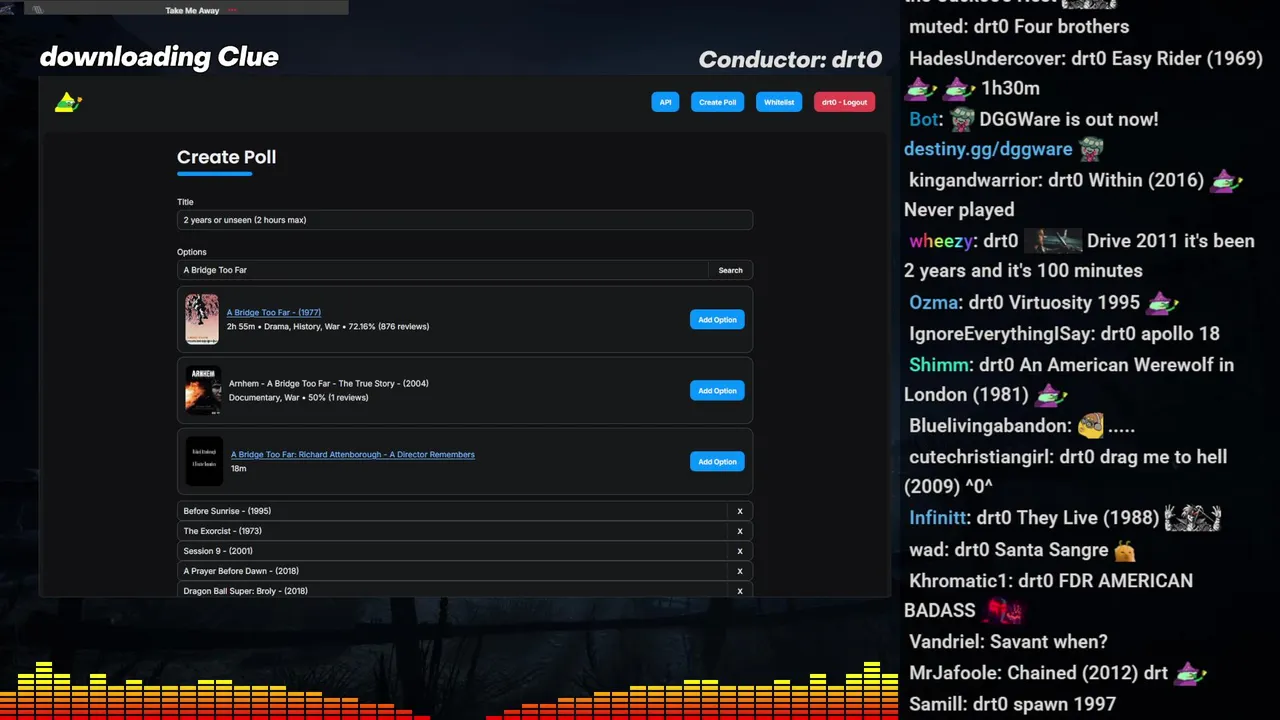
Task: Remove A Prayer Before Dawn - (2018) option
Action: (x=740, y=571)
